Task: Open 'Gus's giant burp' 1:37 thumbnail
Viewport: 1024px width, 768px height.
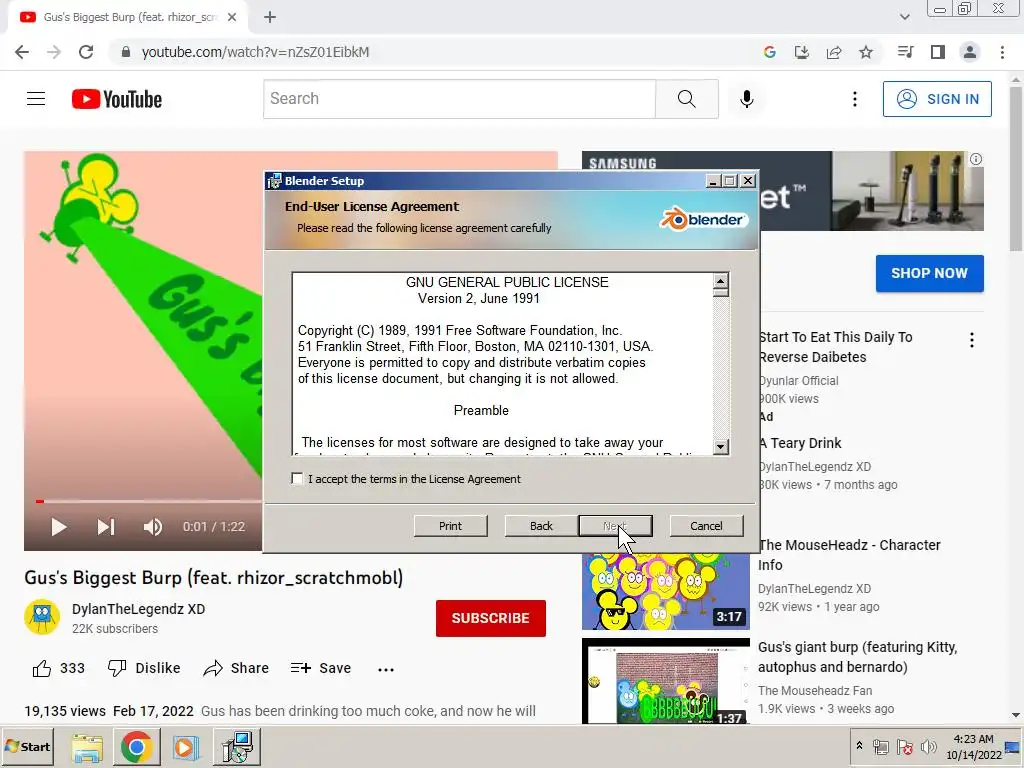Action: (x=665, y=681)
